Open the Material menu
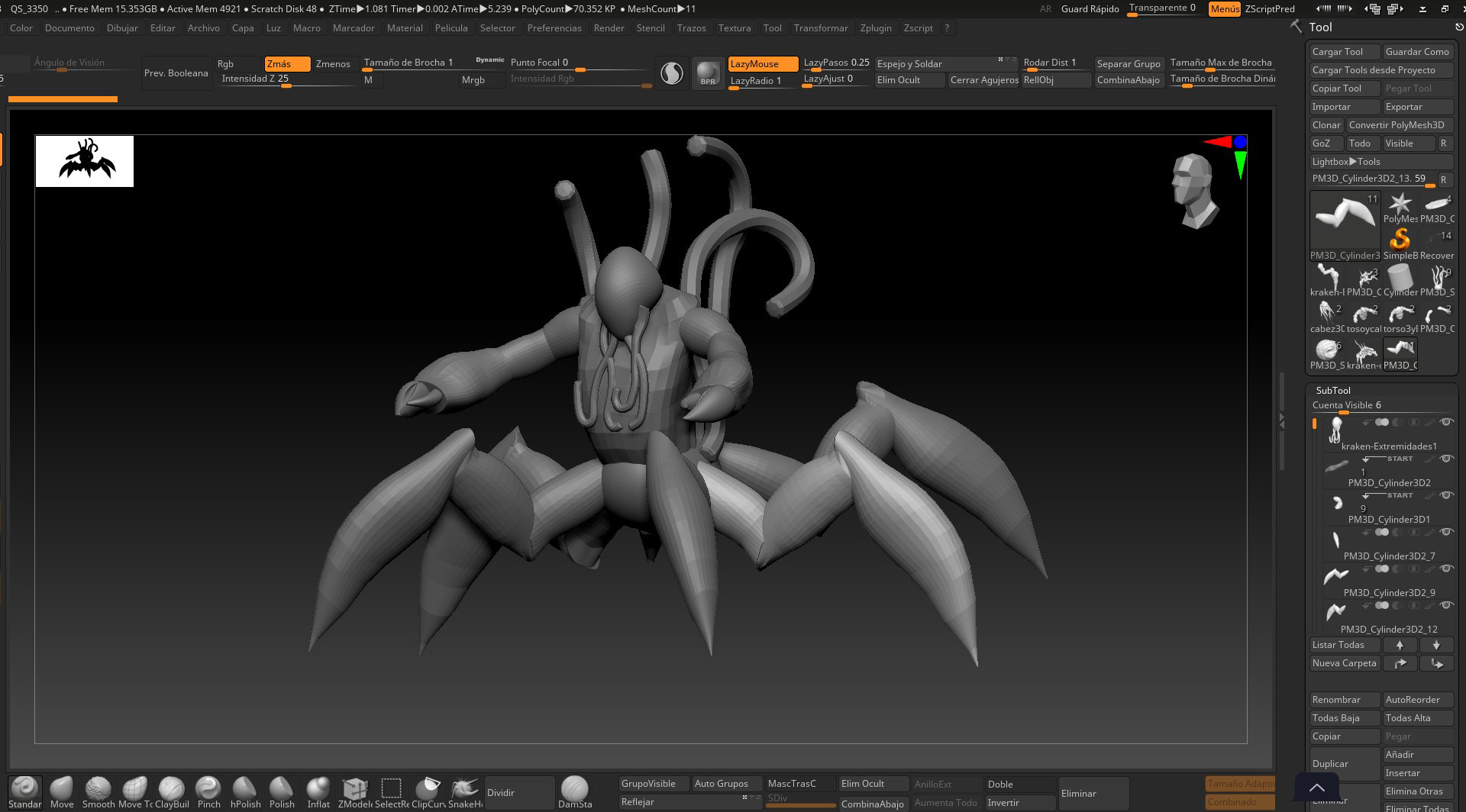The image size is (1466, 812). pos(405,28)
